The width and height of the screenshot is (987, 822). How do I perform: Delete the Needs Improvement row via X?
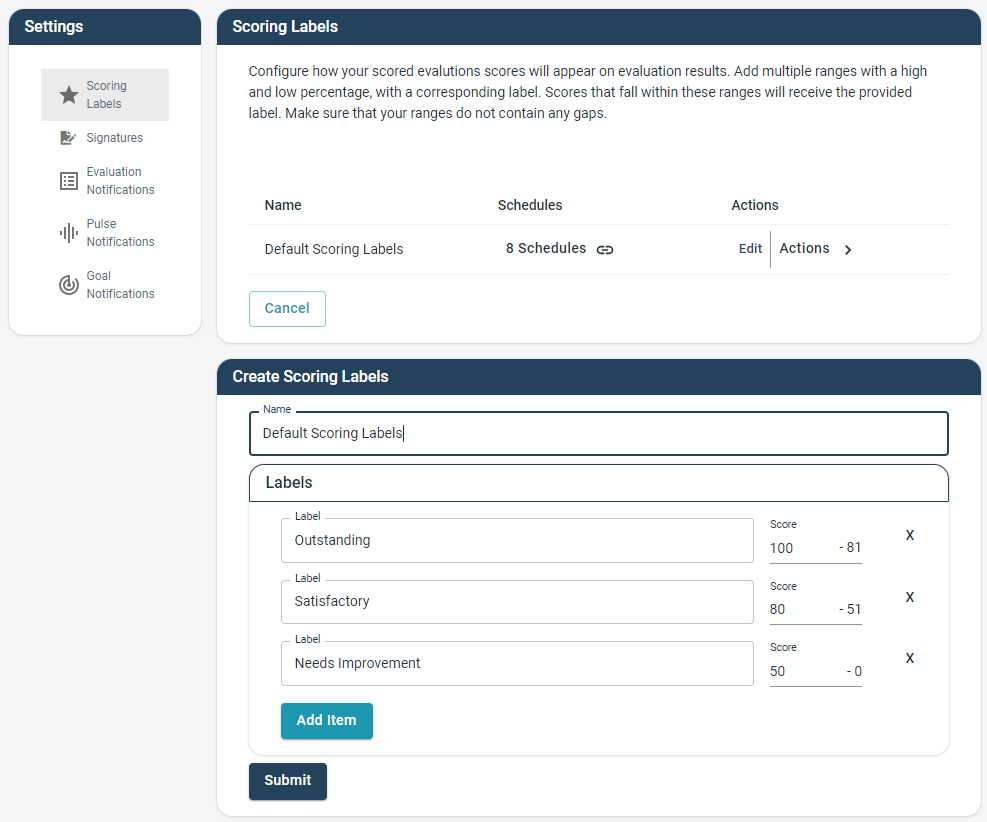909,658
